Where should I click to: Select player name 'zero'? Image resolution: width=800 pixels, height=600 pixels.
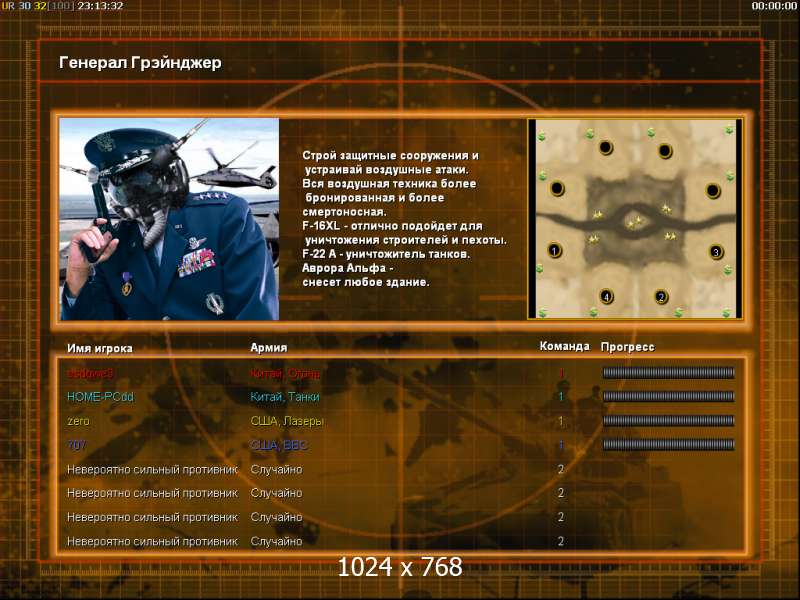point(79,421)
